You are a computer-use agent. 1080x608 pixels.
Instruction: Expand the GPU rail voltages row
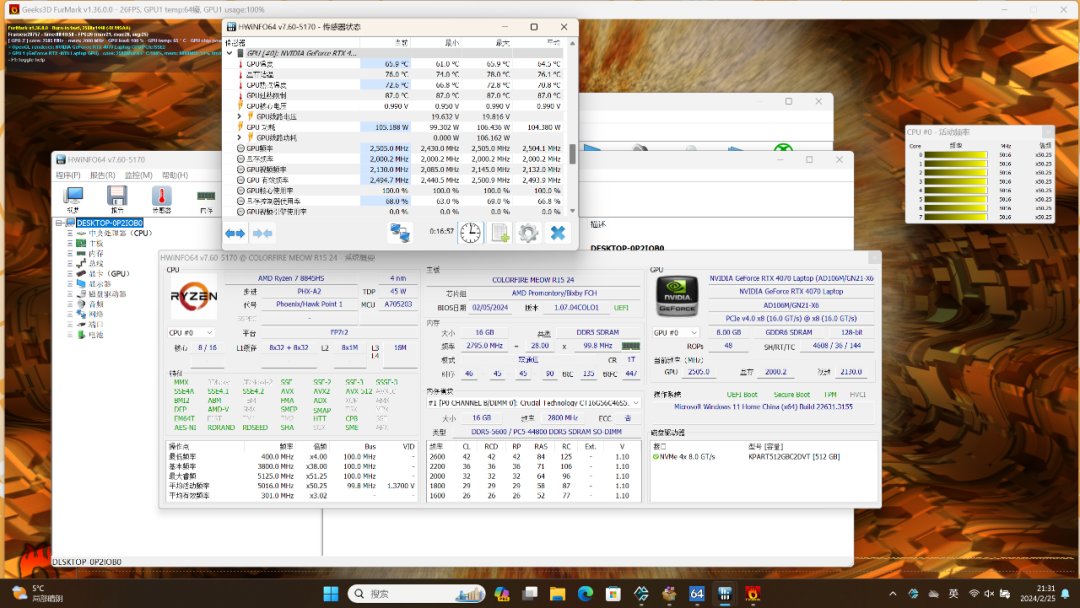point(240,116)
